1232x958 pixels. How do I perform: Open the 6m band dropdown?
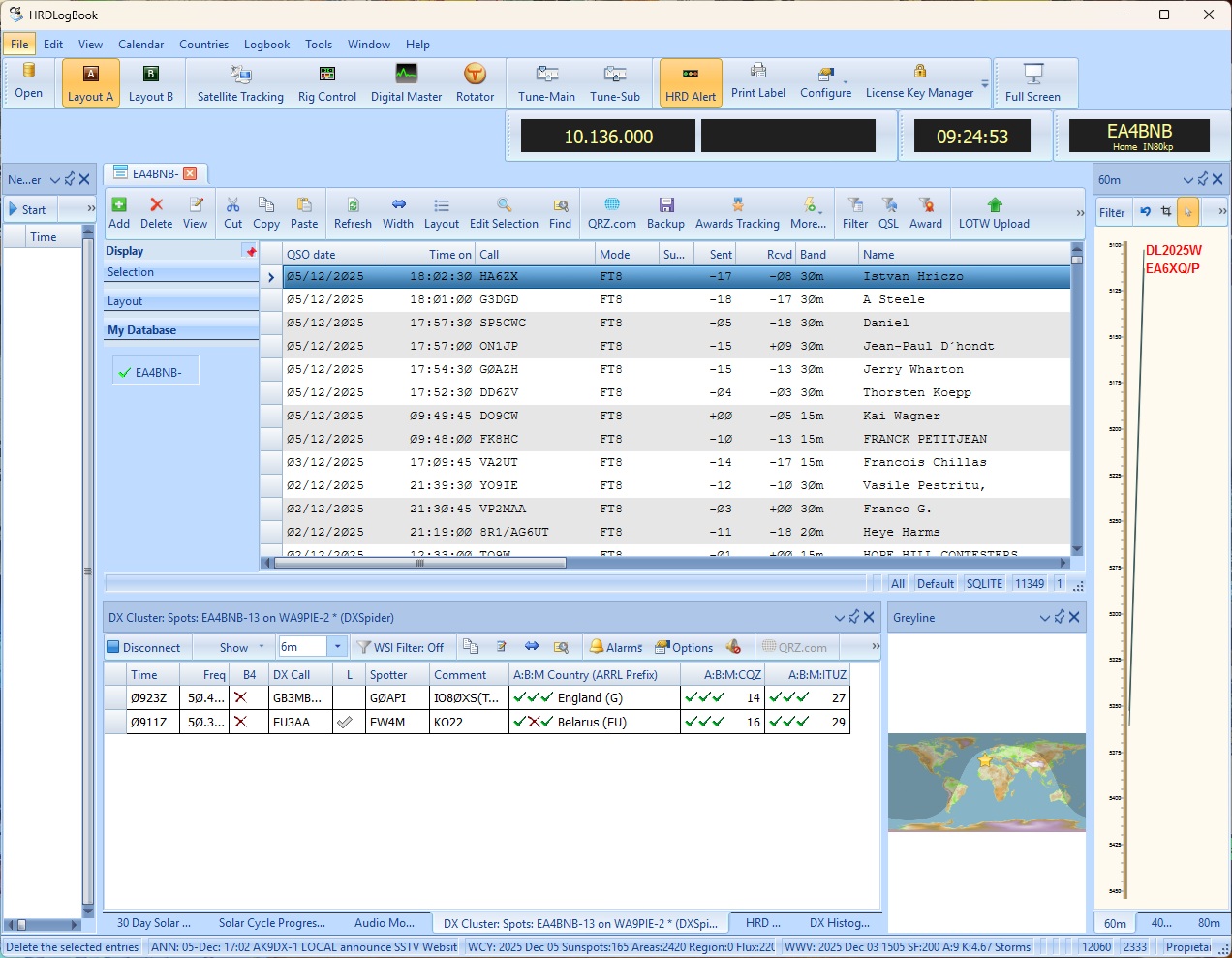pos(337,647)
